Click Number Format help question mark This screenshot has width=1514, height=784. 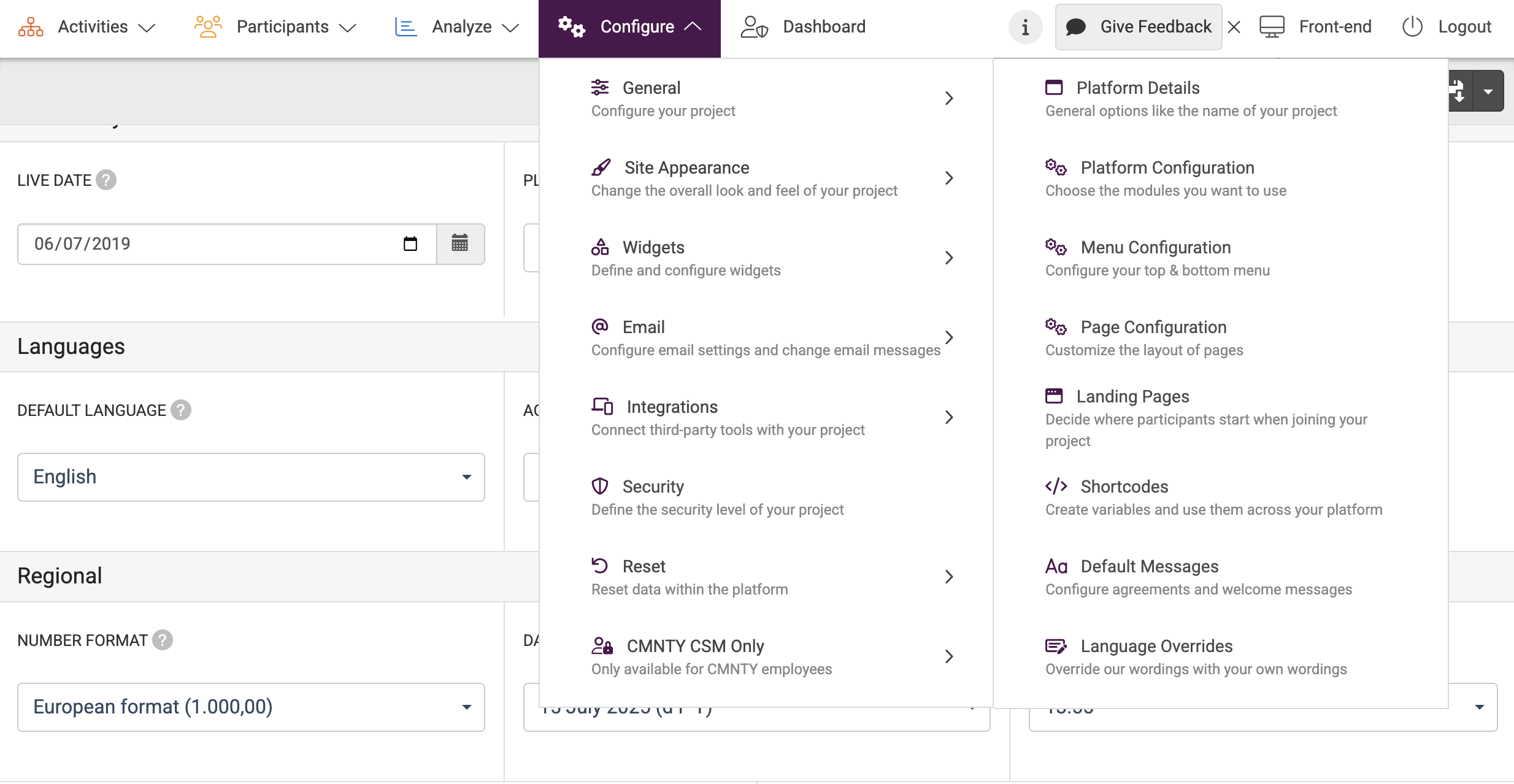[163, 640]
